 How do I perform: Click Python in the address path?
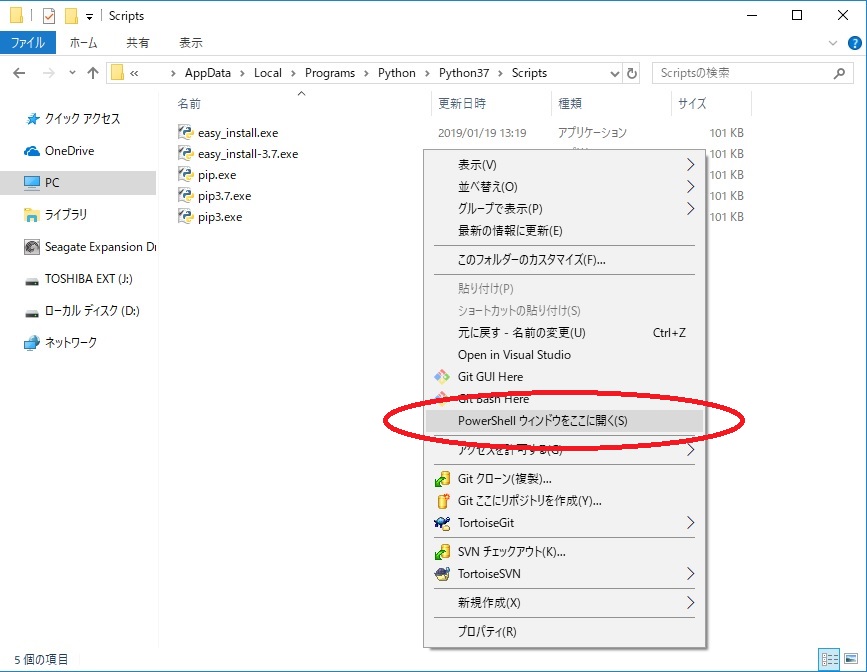(x=396, y=73)
